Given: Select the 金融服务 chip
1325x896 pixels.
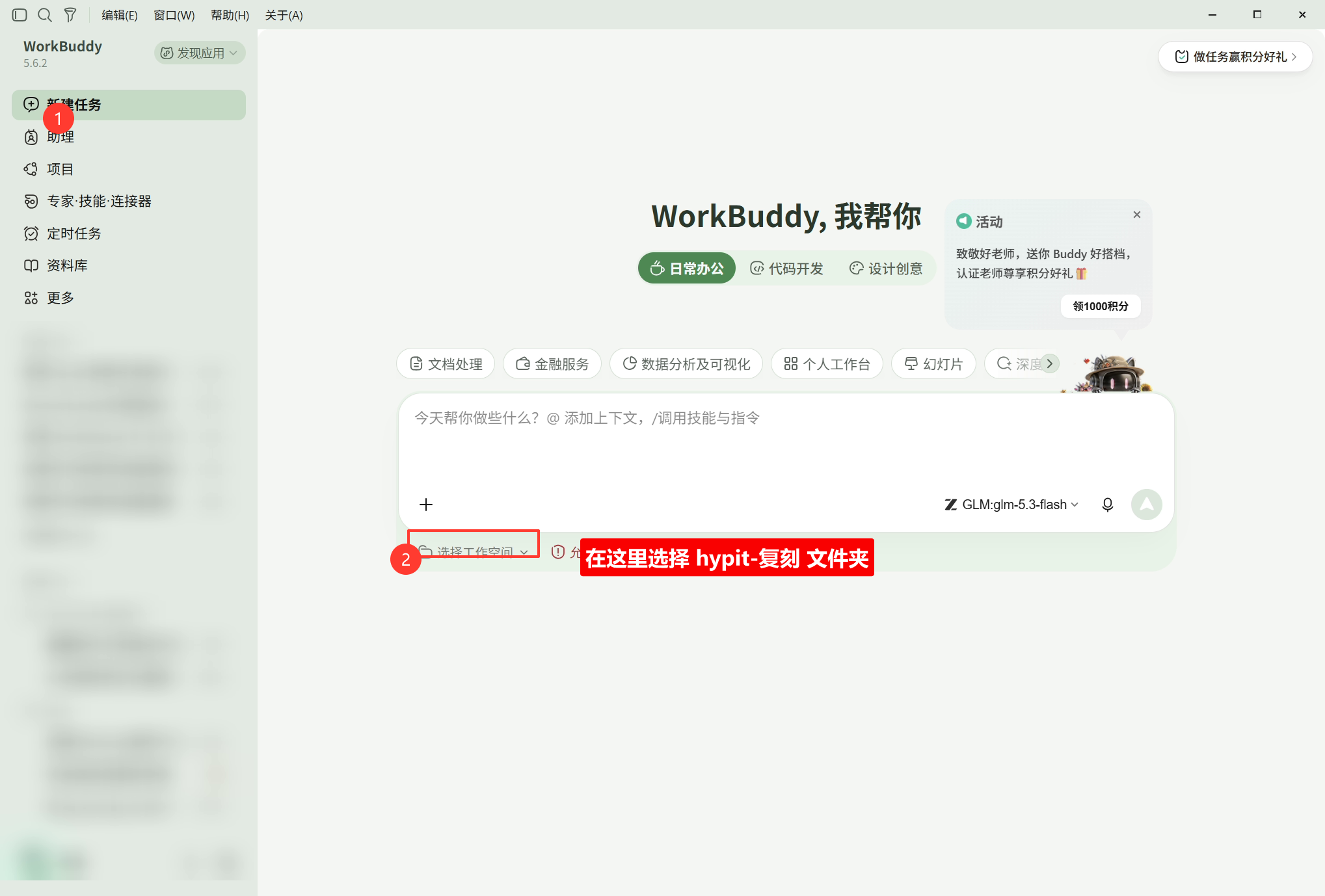Looking at the screenshot, I should tap(552, 364).
